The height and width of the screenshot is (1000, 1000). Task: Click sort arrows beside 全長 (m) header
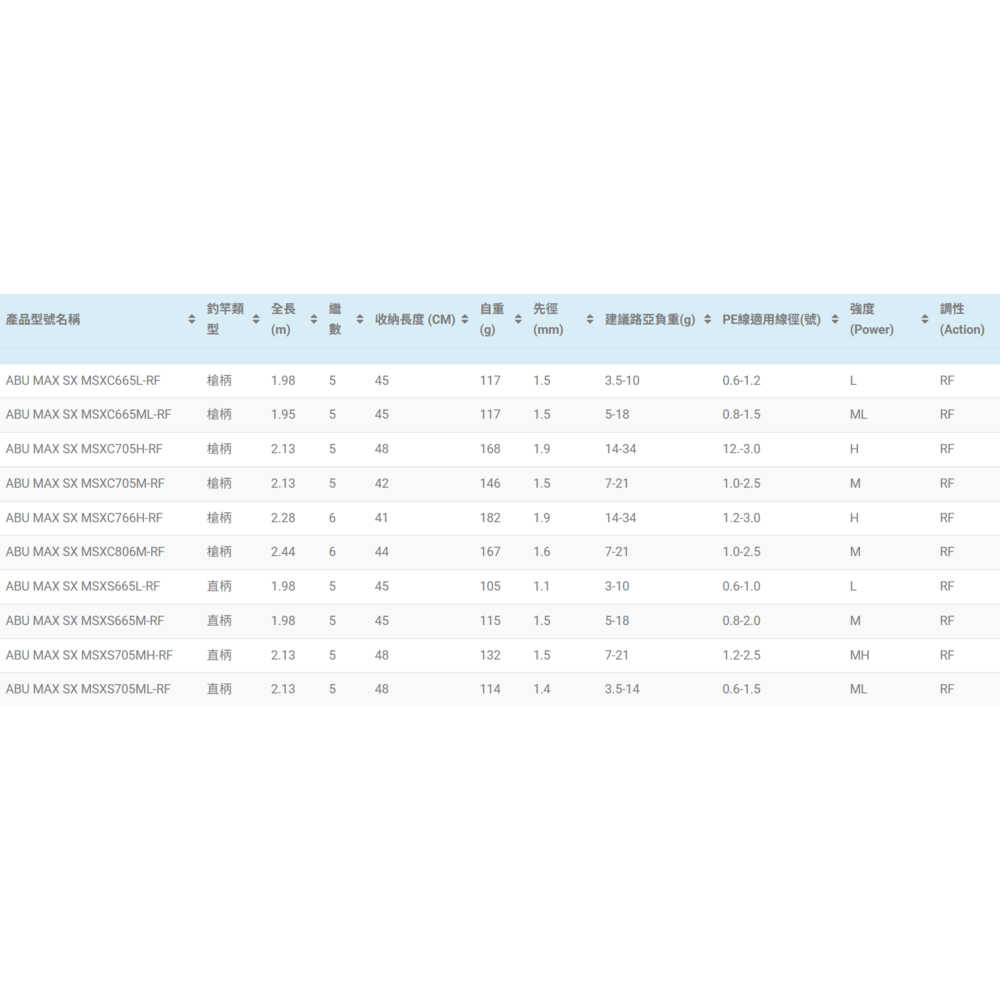coord(314,319)
